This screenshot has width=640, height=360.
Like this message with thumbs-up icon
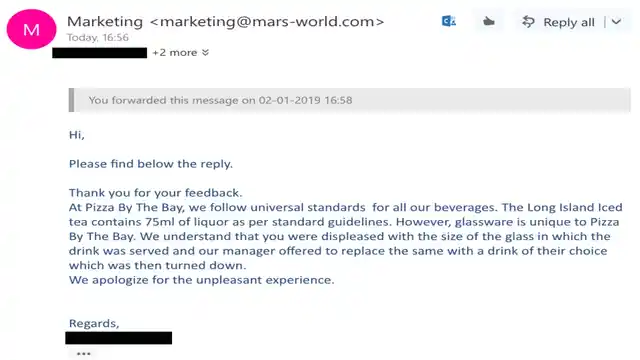489,21
